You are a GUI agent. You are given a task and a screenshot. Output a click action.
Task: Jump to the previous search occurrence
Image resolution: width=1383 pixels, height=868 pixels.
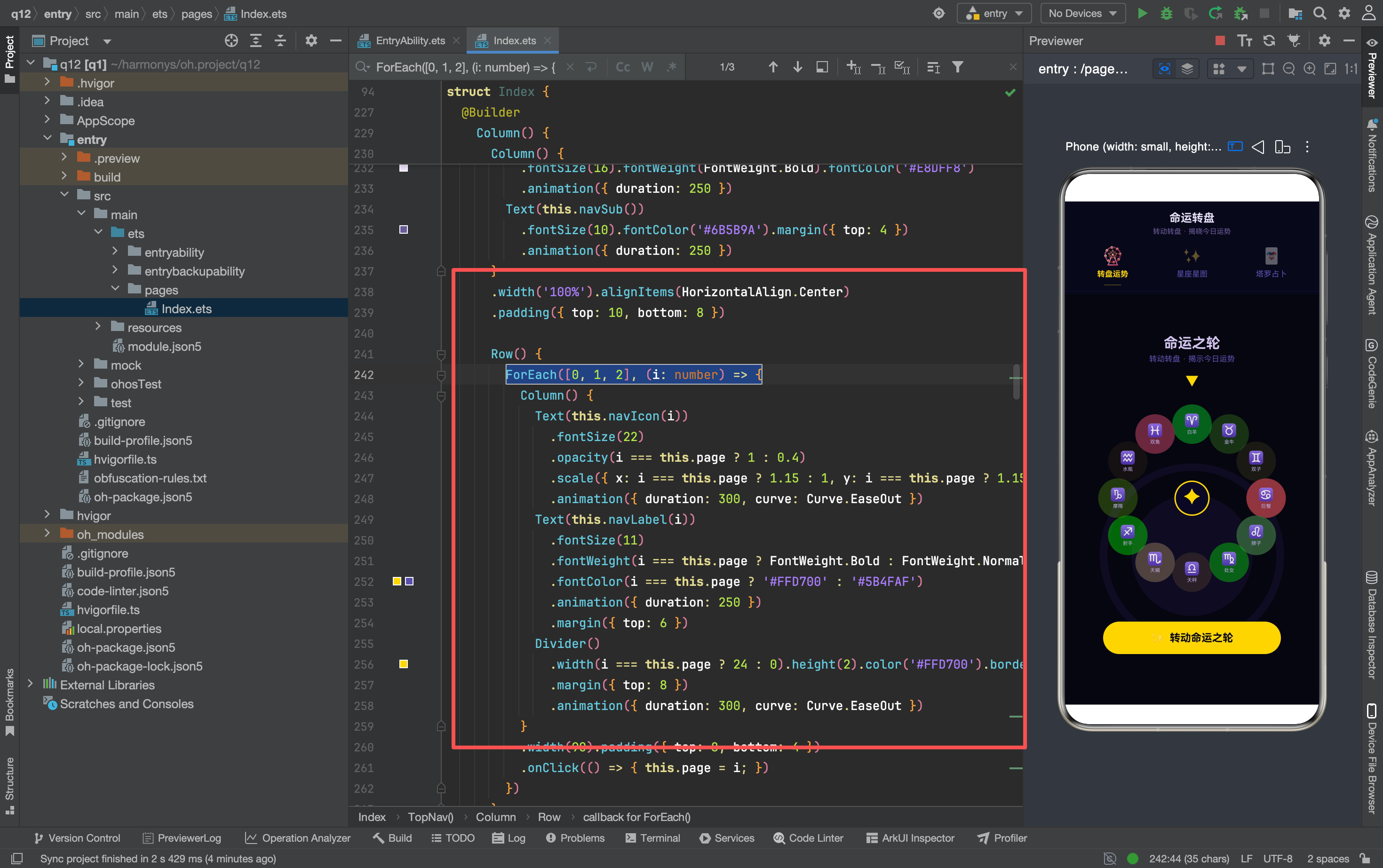[x=773, y=67]
